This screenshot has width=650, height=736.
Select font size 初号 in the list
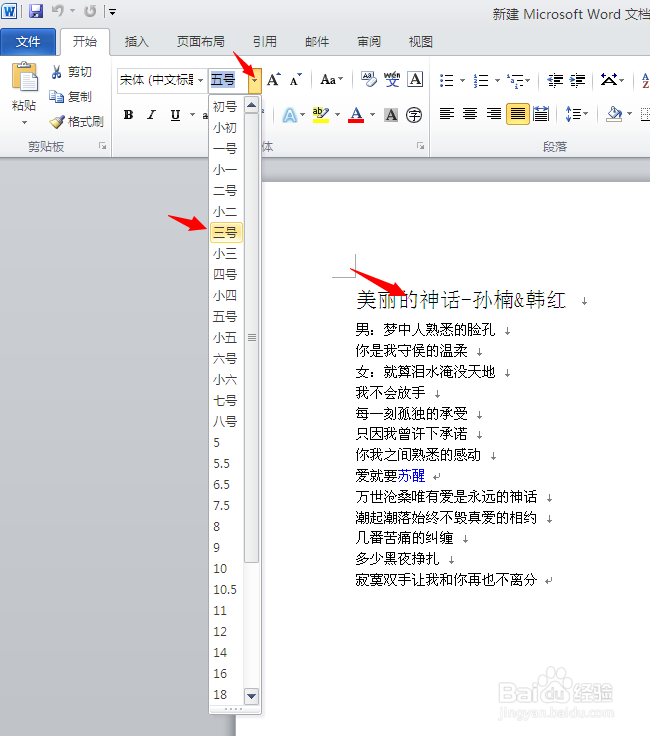pos(226,107)
